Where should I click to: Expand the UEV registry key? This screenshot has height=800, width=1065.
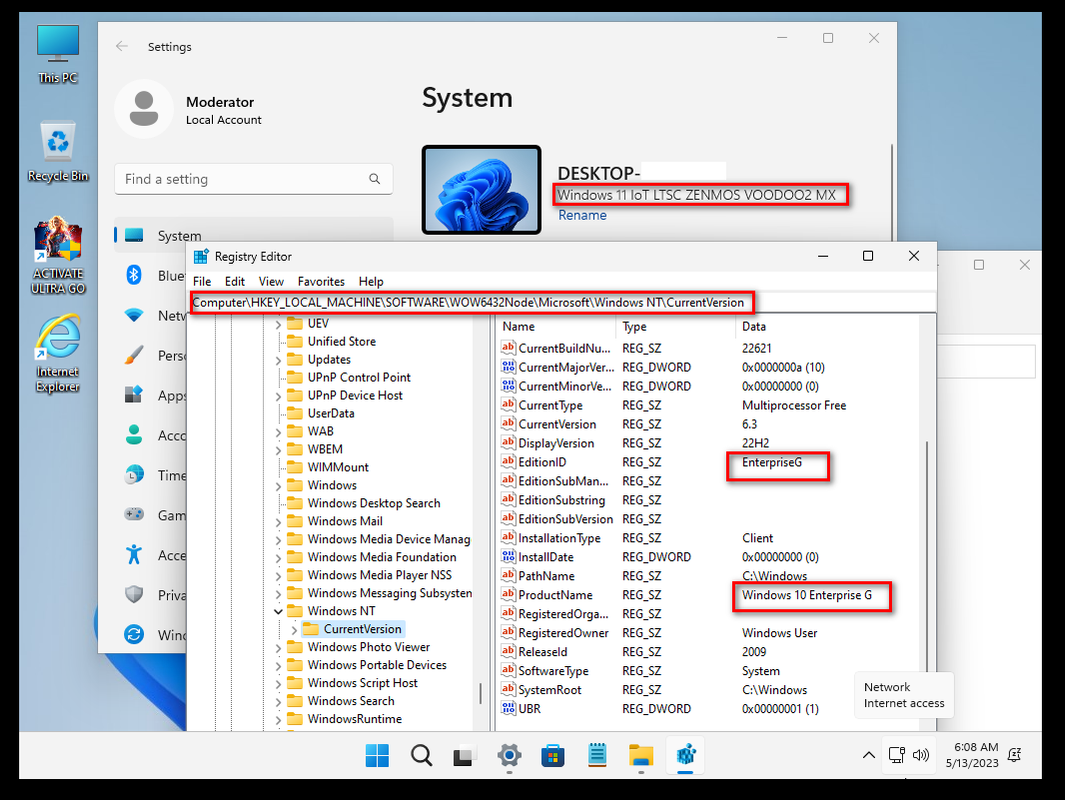click(278, 324)
